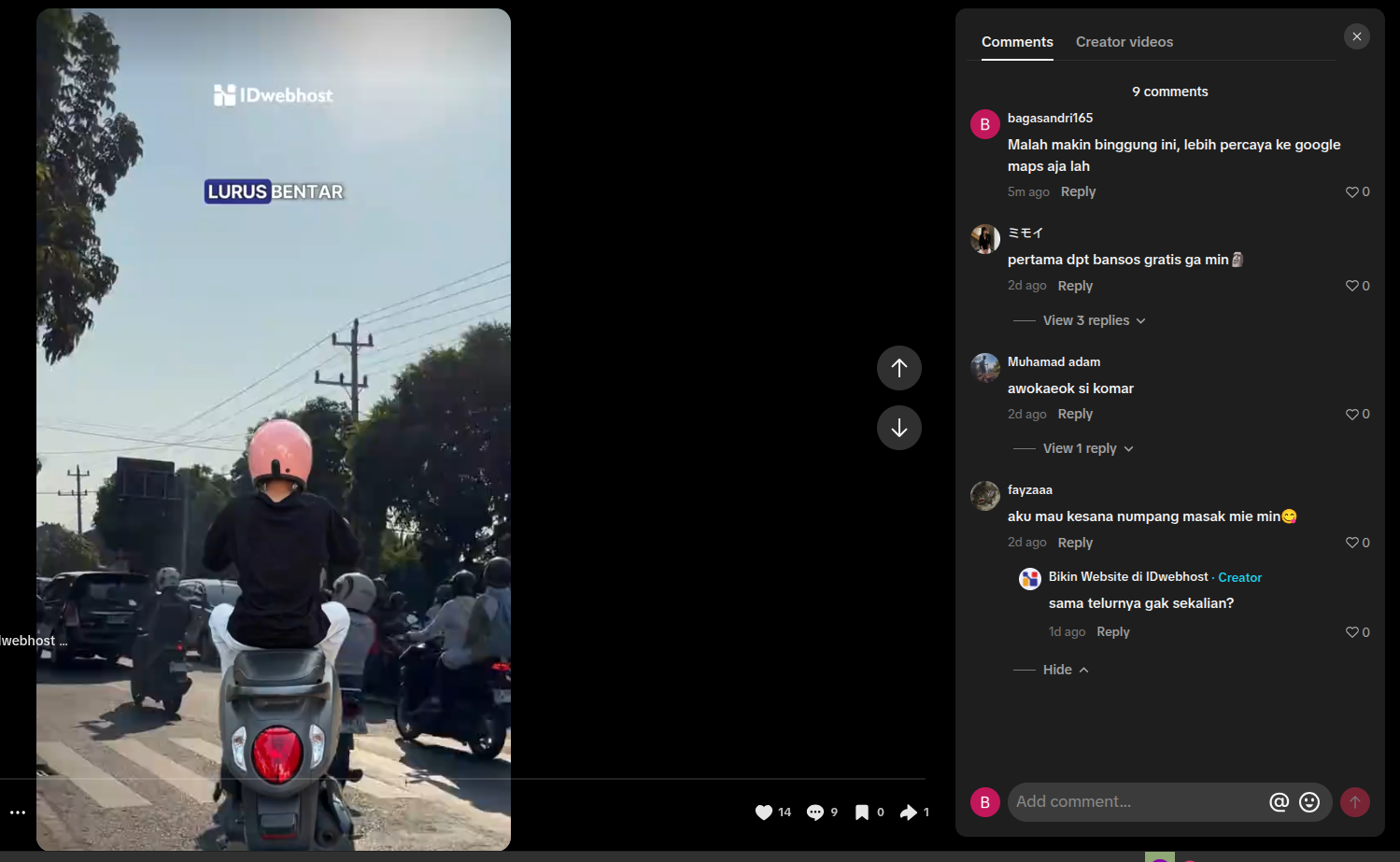Like fayzaaa's comment
1400x862 pixels.
coord(1351,543)
